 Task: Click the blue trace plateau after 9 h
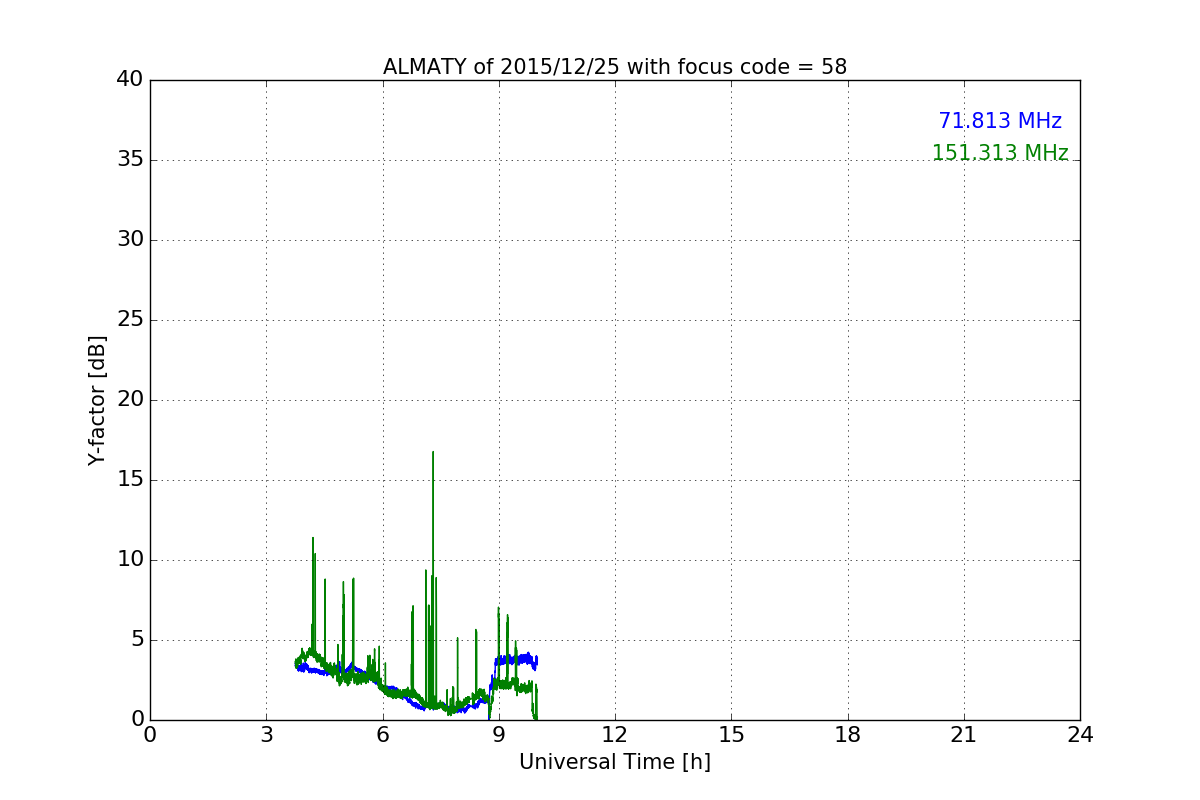516,660
